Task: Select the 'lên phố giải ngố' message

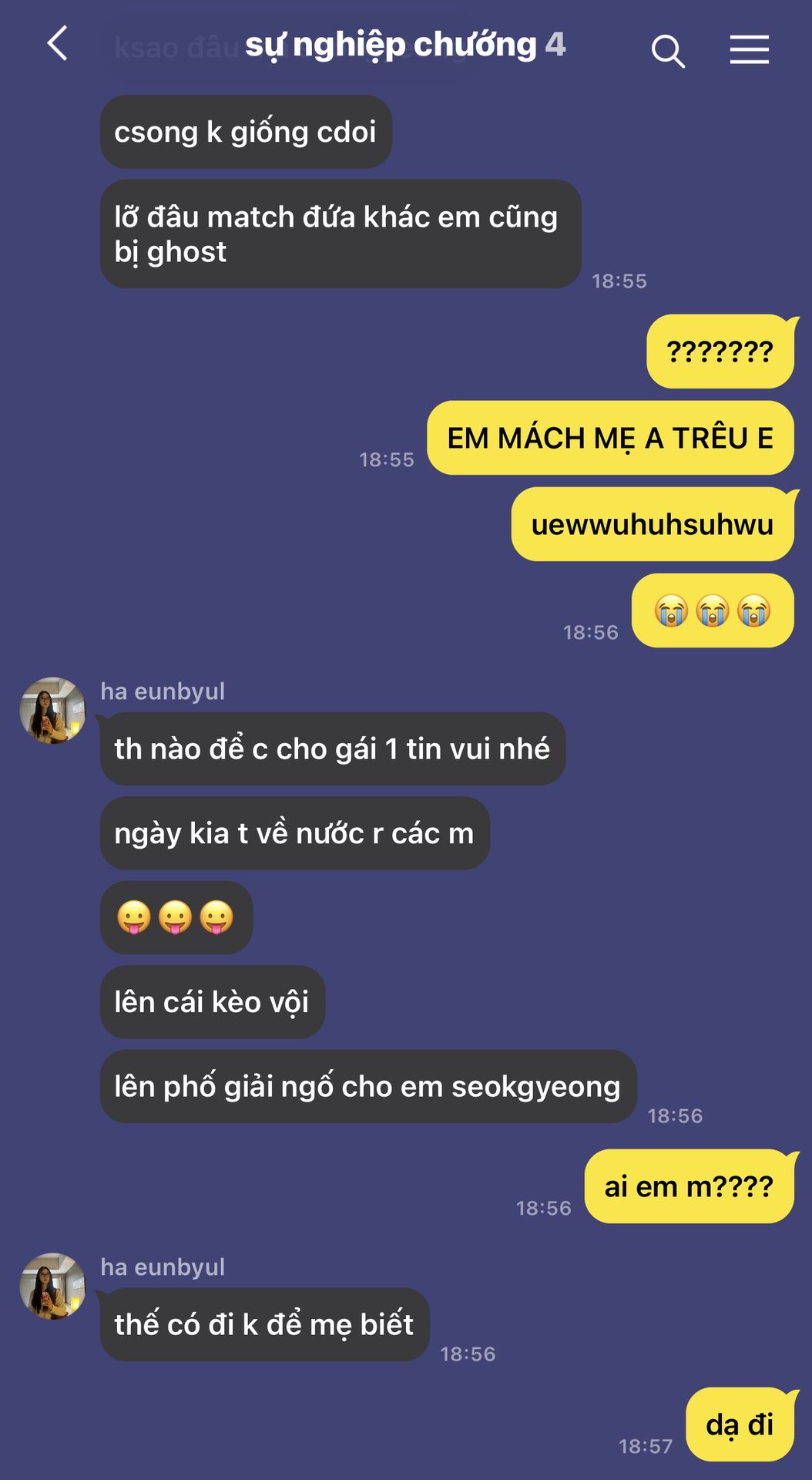Action: coord(368,1086)
